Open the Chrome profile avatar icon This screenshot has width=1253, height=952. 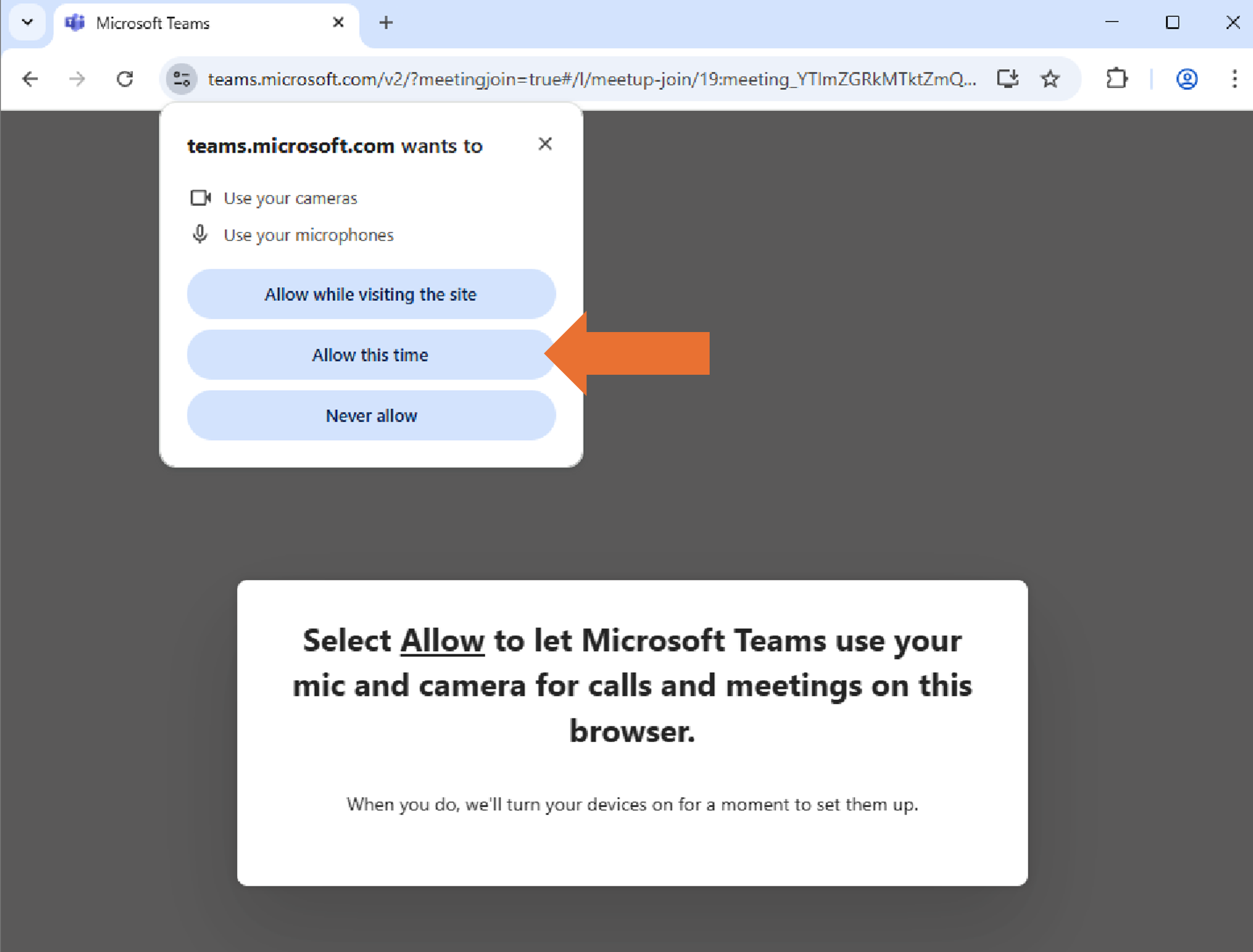1187,79
